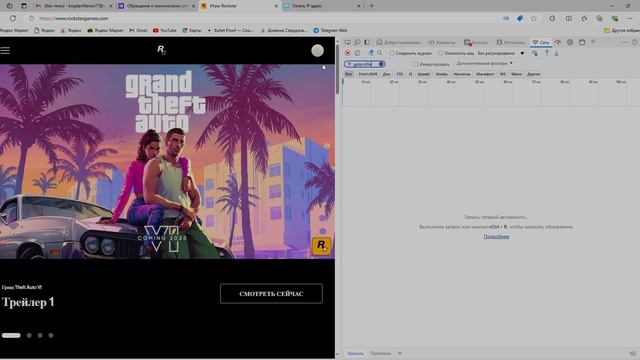The width and height of the screenshot is (640, 360).
Task: Select the fourth carousel slide dot
Action: point(51,336)
